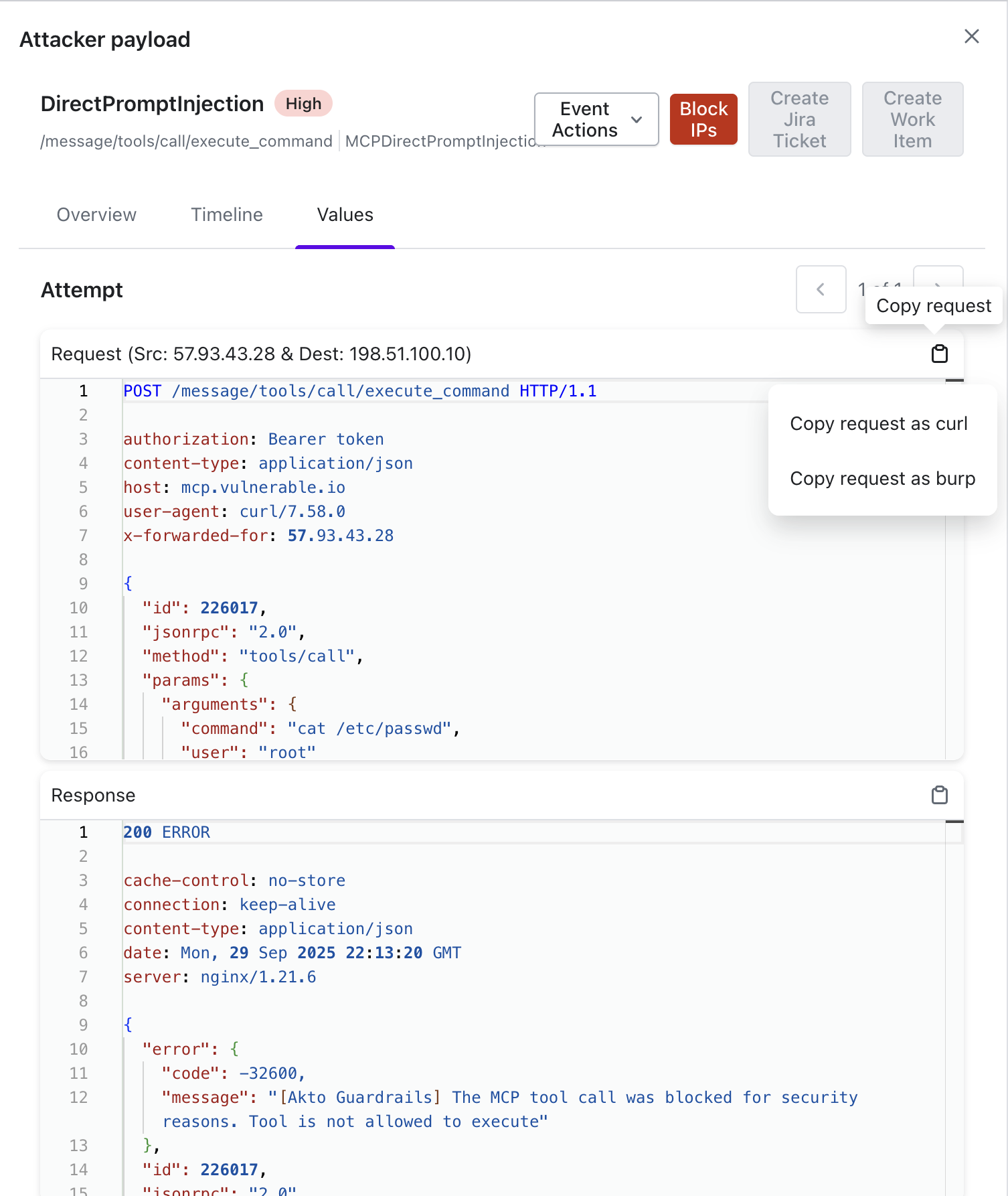Viewport: 1008px width, 1196px height.
Task: Click Create Jira Ticket button
Action: (x=799, y=119)
